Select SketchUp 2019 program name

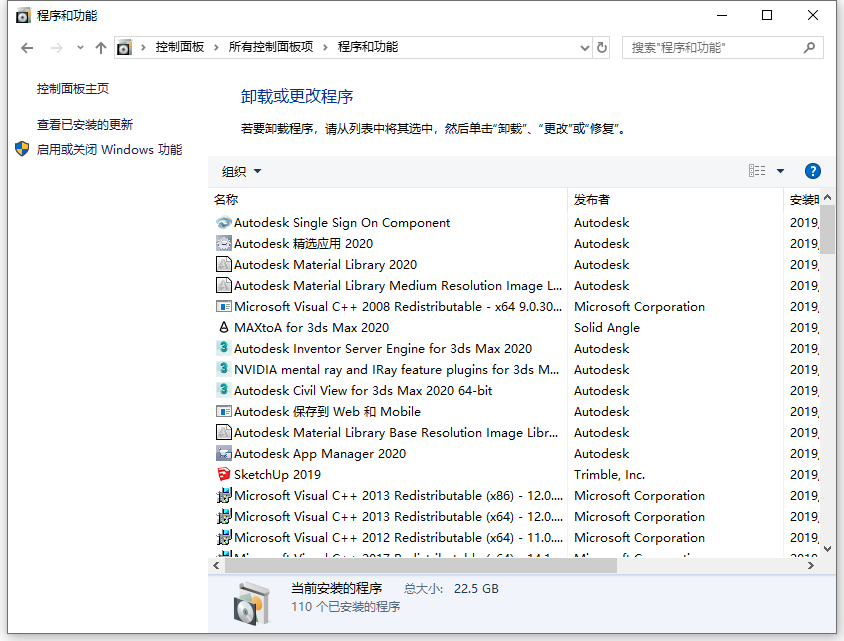coord(277,475)
